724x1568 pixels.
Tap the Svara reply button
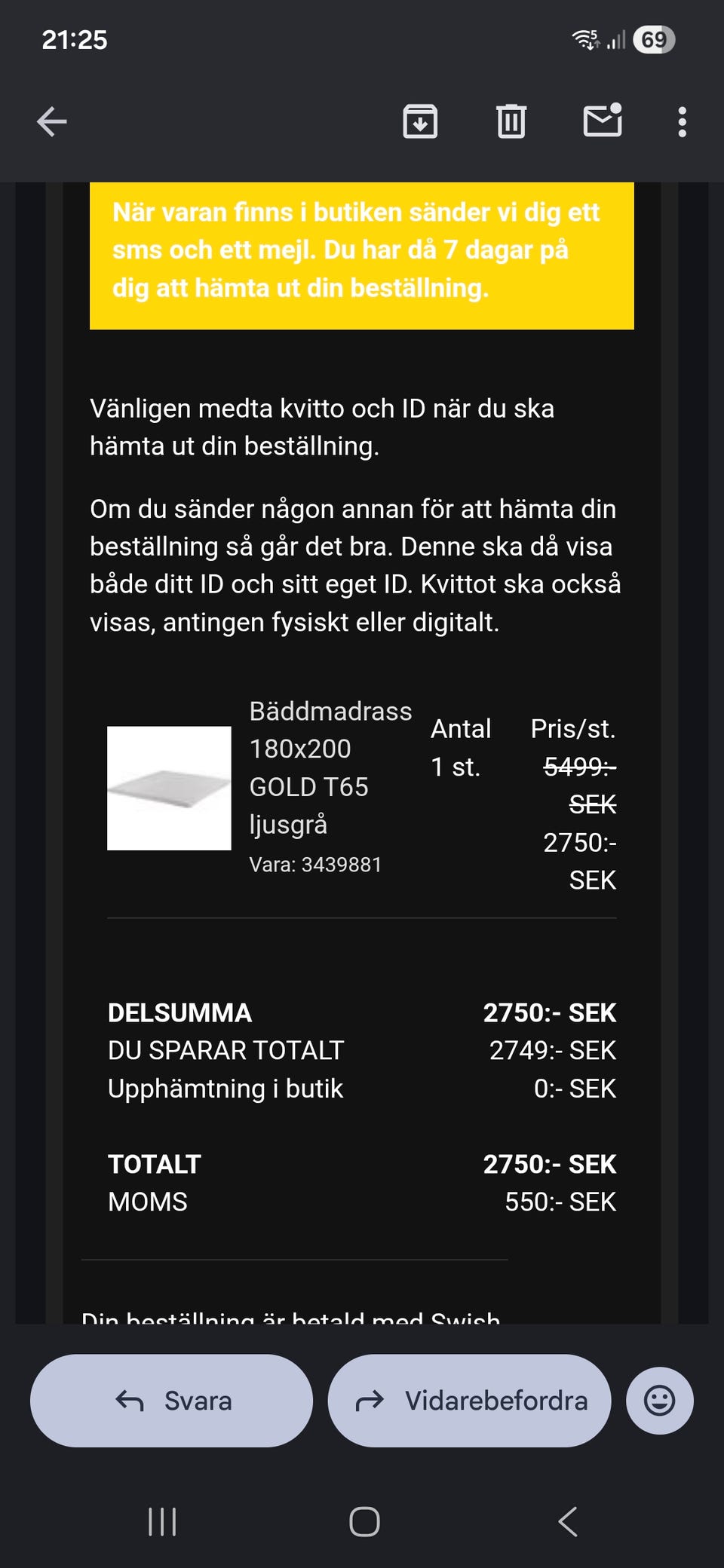click(x=172, y=1401)
